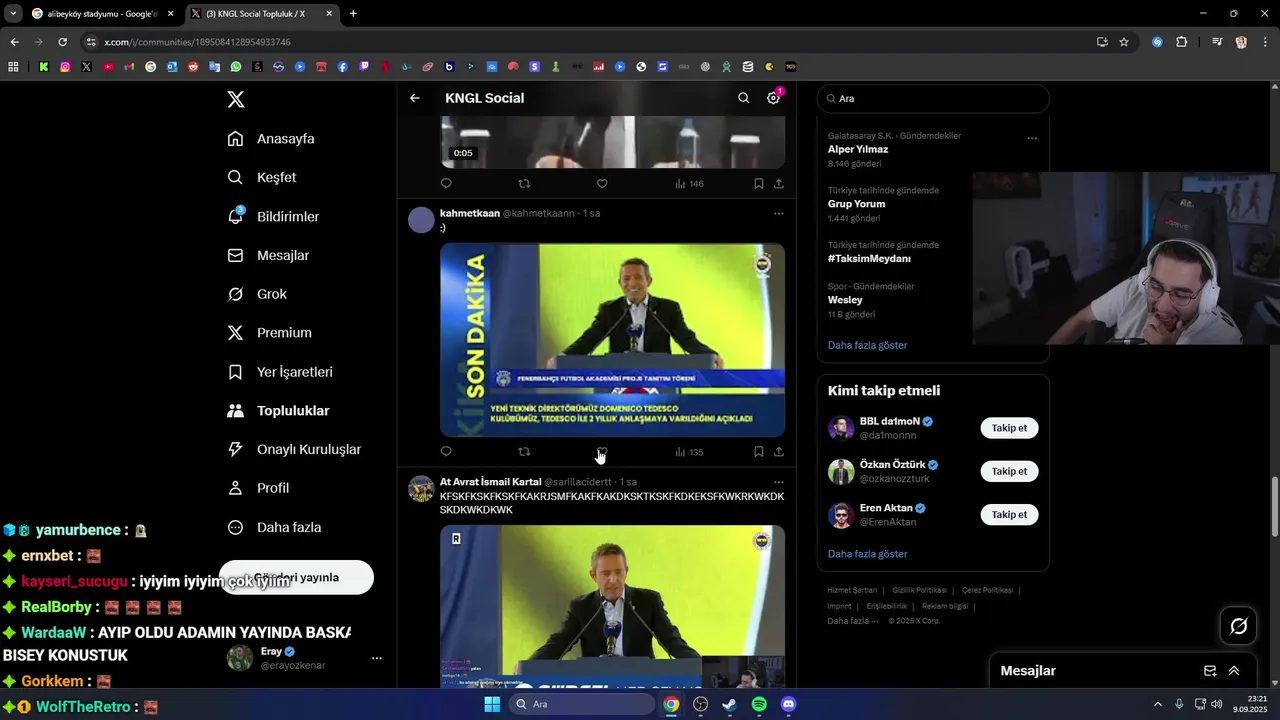This screenshot has width=1280, height=720.
Task: Open Profil page
Action: 258,488
